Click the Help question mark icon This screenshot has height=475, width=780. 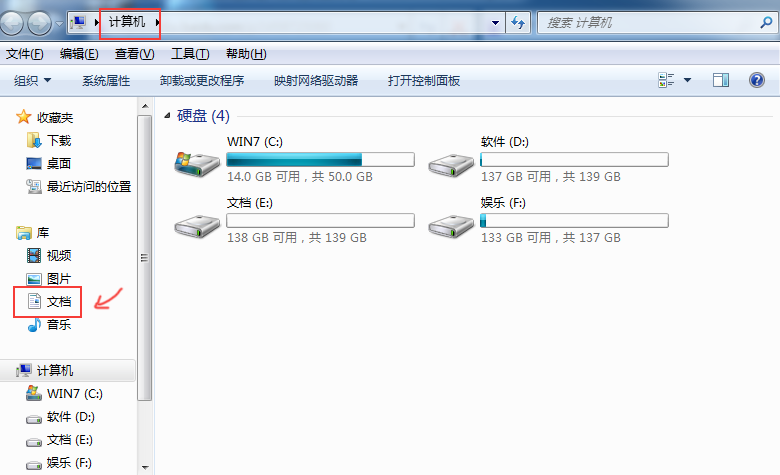tap(757, 80)
